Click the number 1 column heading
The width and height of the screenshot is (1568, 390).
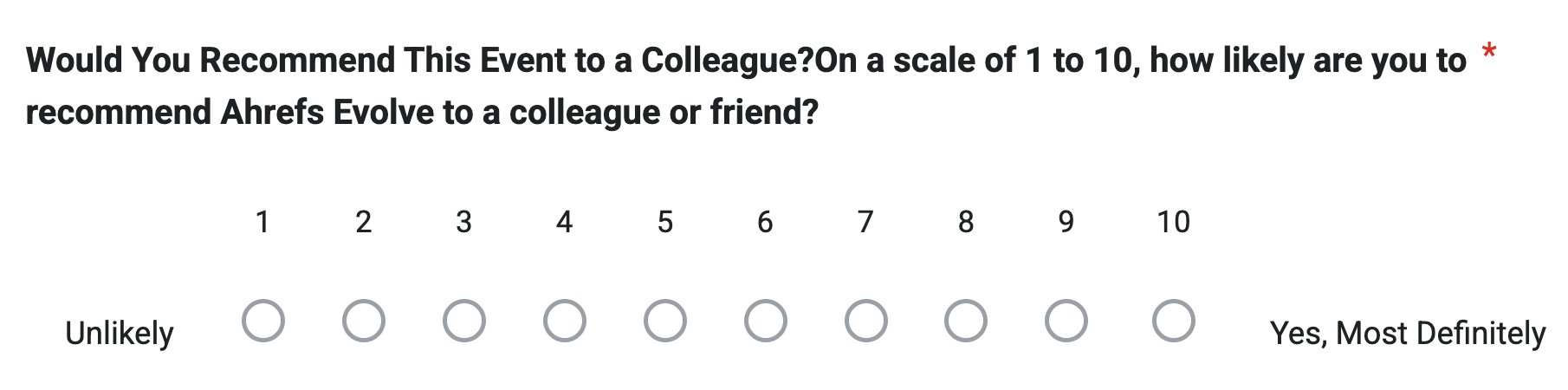point(262,223)
